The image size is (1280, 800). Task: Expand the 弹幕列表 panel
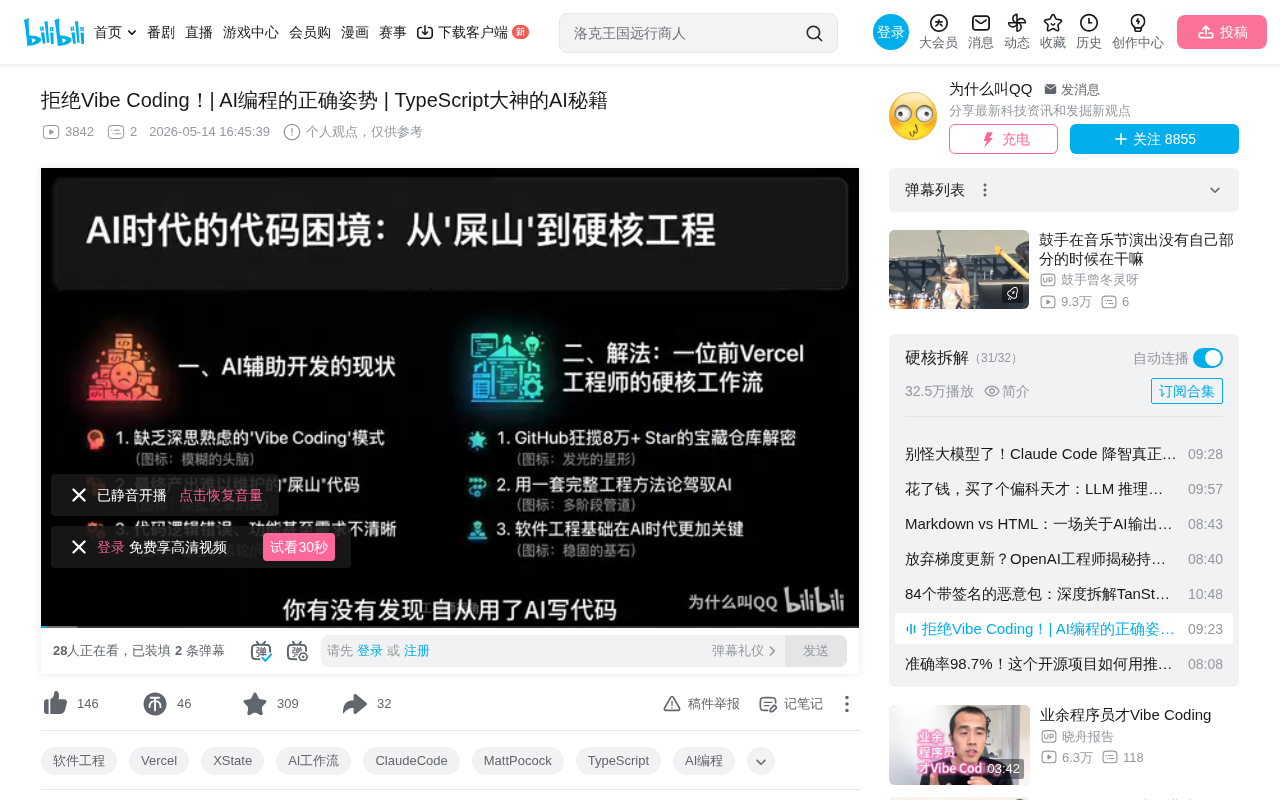point(1215,190)
